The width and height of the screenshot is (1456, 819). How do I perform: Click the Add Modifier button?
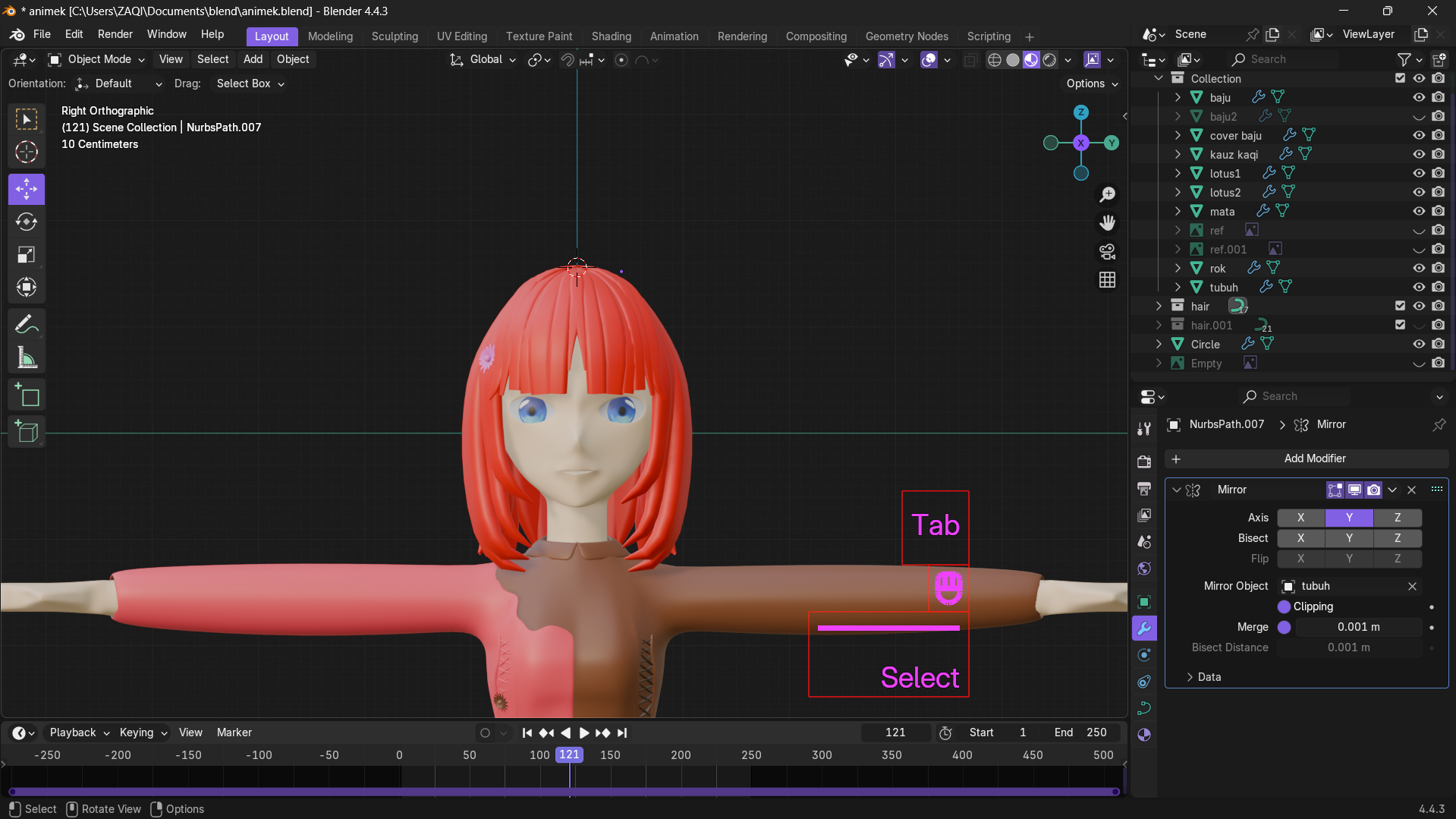click(x=1315, y=458)
